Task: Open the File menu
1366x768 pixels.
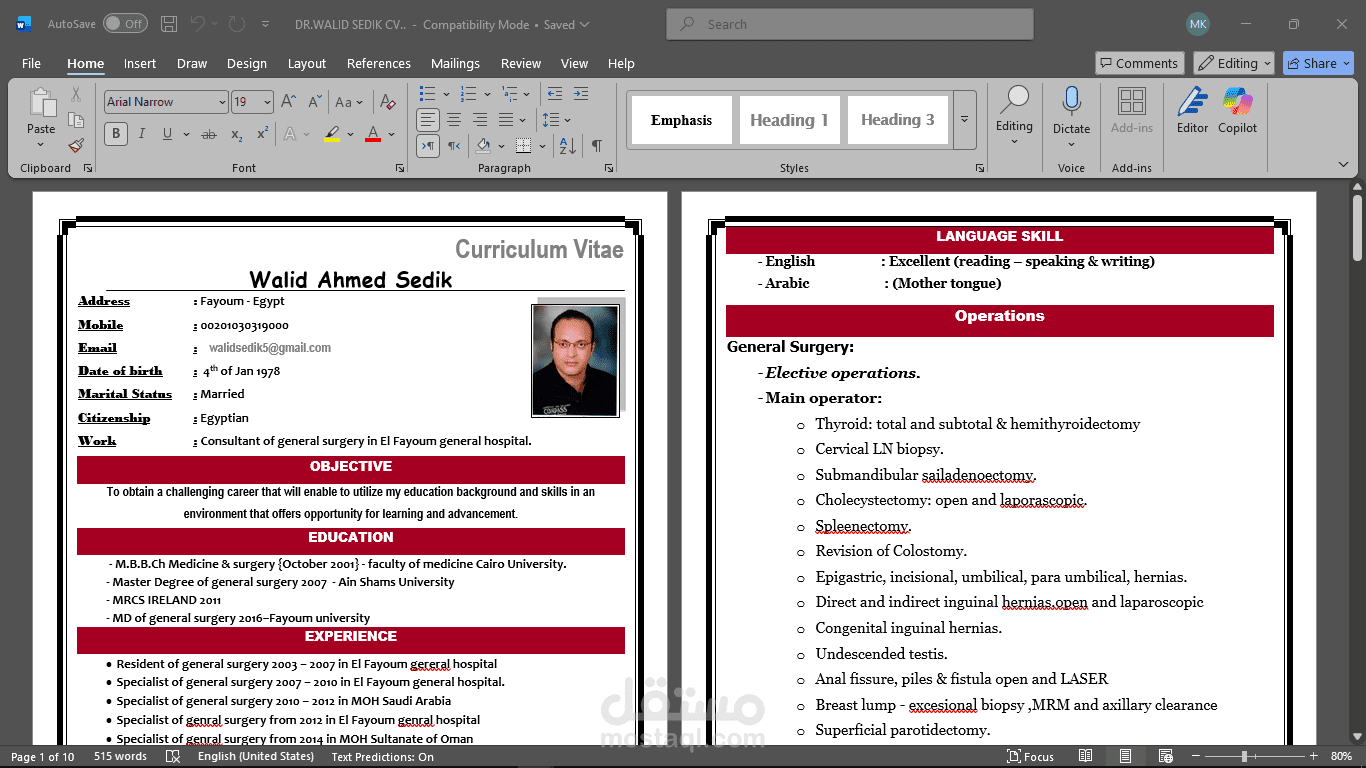Action: click(31, 63)
